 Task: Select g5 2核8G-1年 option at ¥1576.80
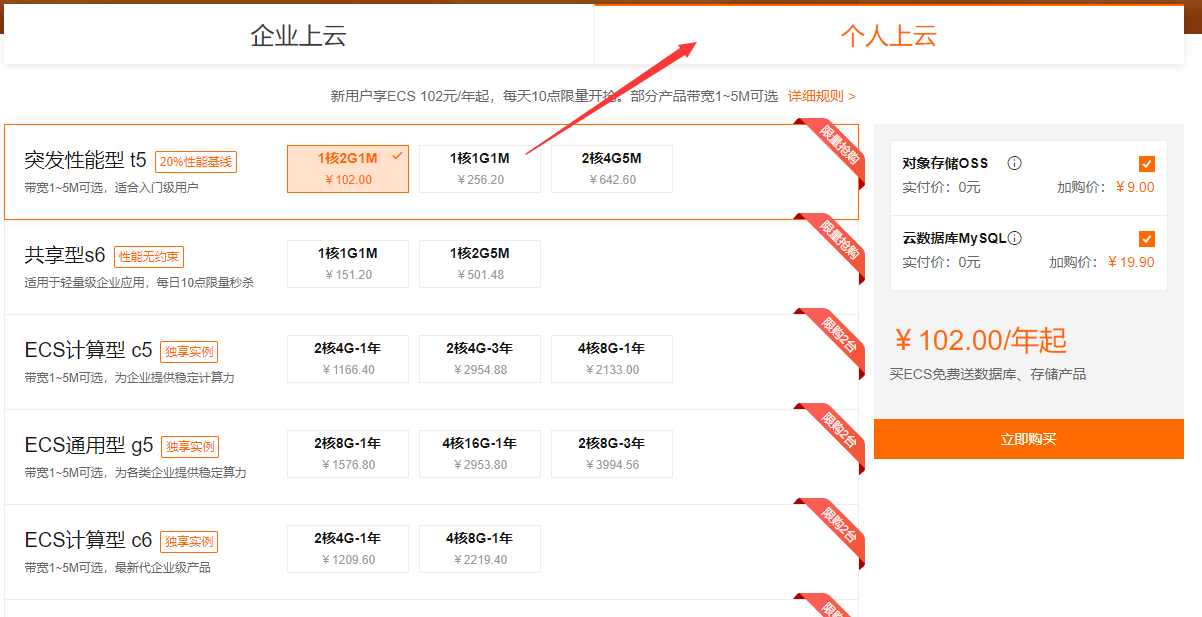pos(348,454)
